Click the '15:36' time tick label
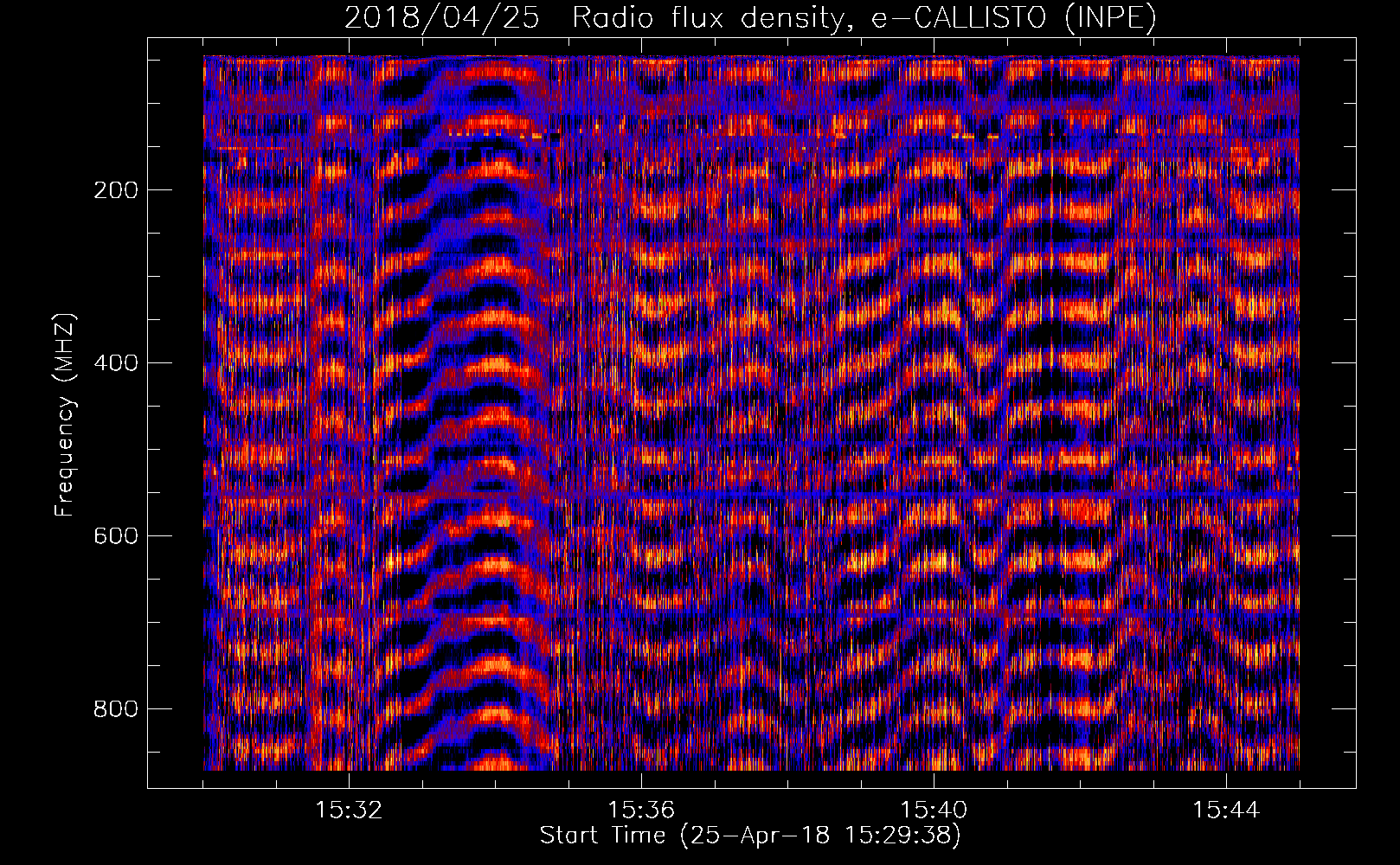Image resolution: width=1400 pixels, height=865 pixels. 641,811
